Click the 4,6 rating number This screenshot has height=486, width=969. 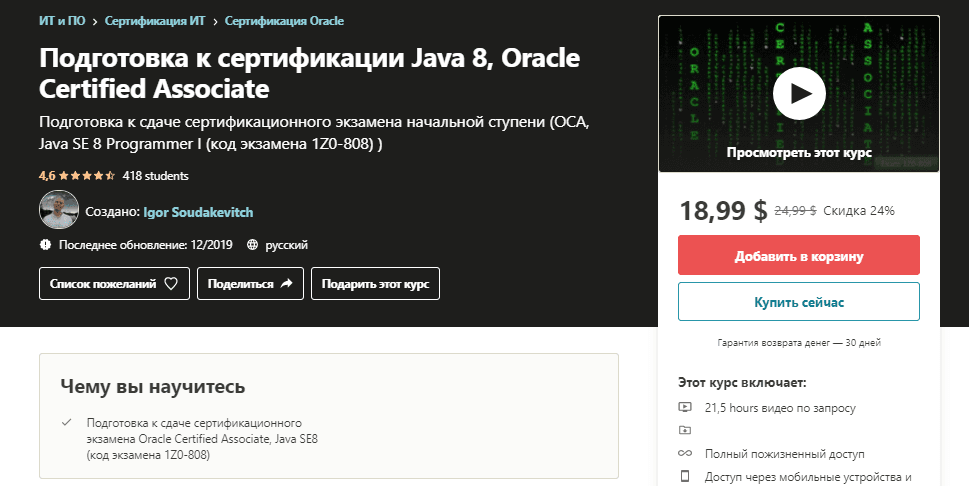click(47, 176)
